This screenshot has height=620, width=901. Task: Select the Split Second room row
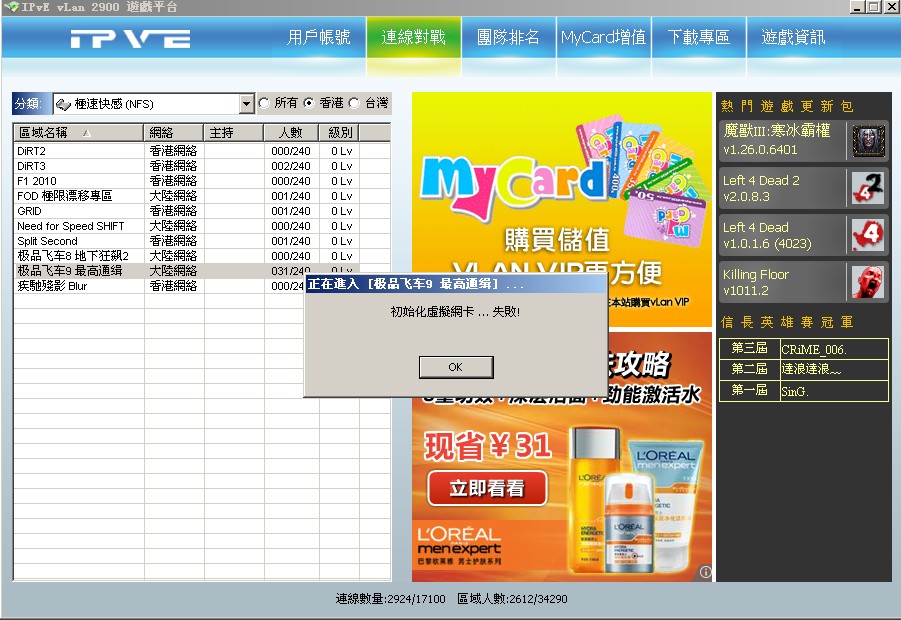[x=202, y=241]
